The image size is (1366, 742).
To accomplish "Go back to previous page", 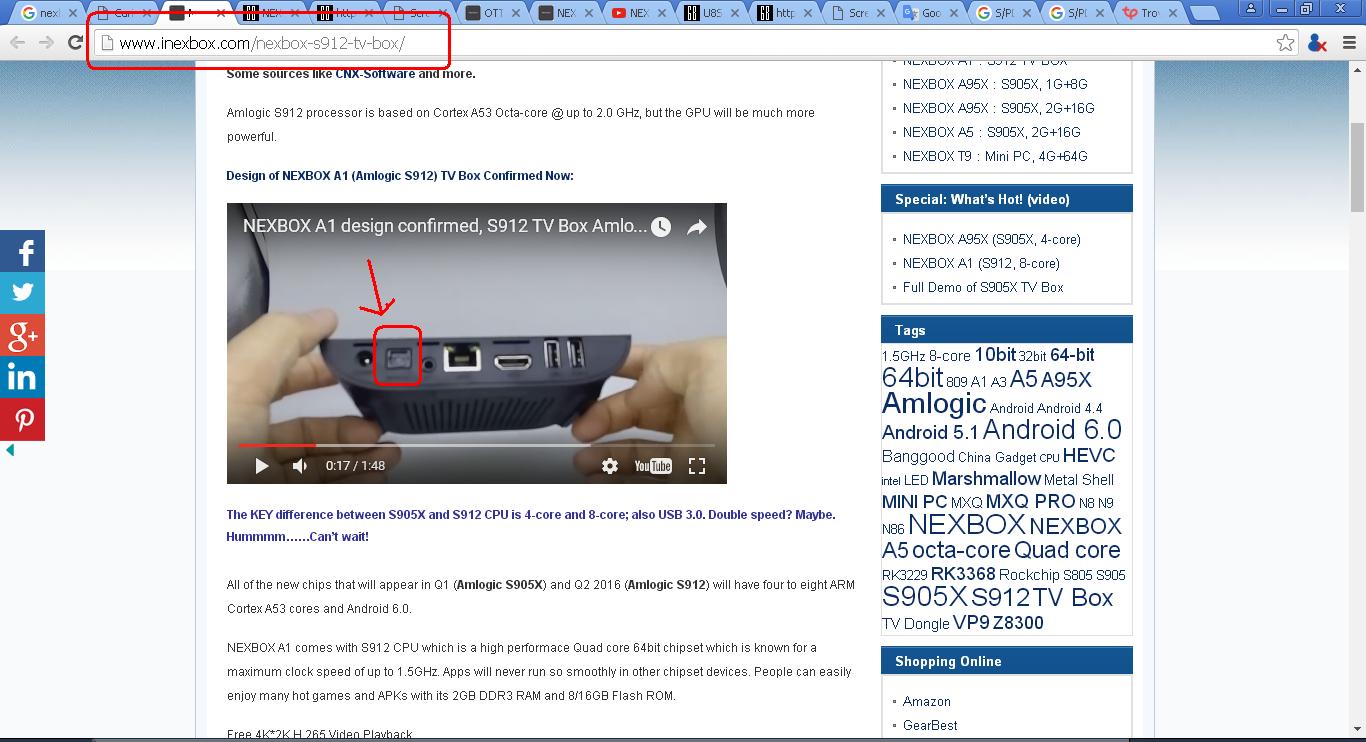I will 17,43.
